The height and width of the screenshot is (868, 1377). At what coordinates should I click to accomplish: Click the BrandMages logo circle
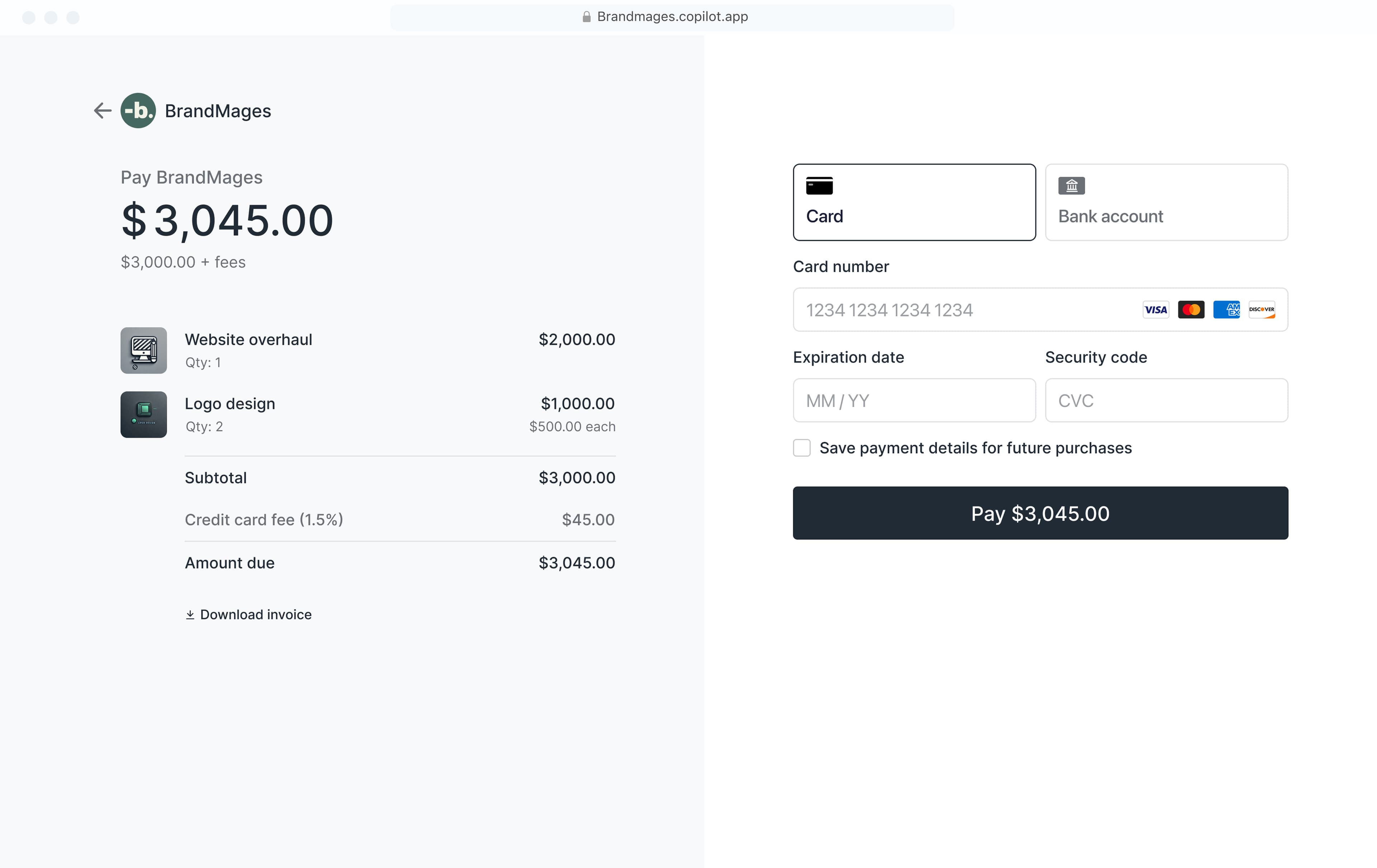click(138, 110)
